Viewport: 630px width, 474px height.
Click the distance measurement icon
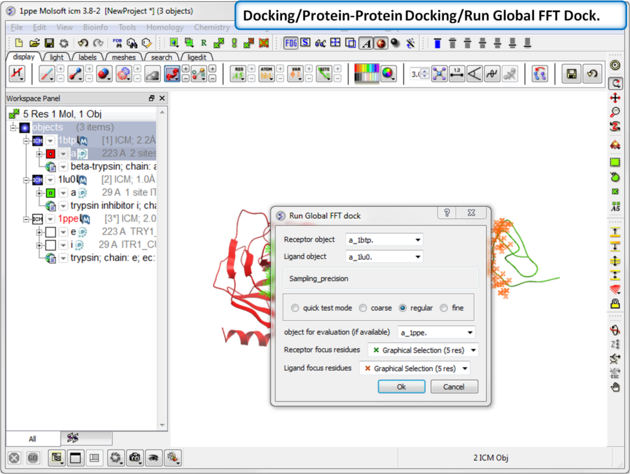(457, 74)
